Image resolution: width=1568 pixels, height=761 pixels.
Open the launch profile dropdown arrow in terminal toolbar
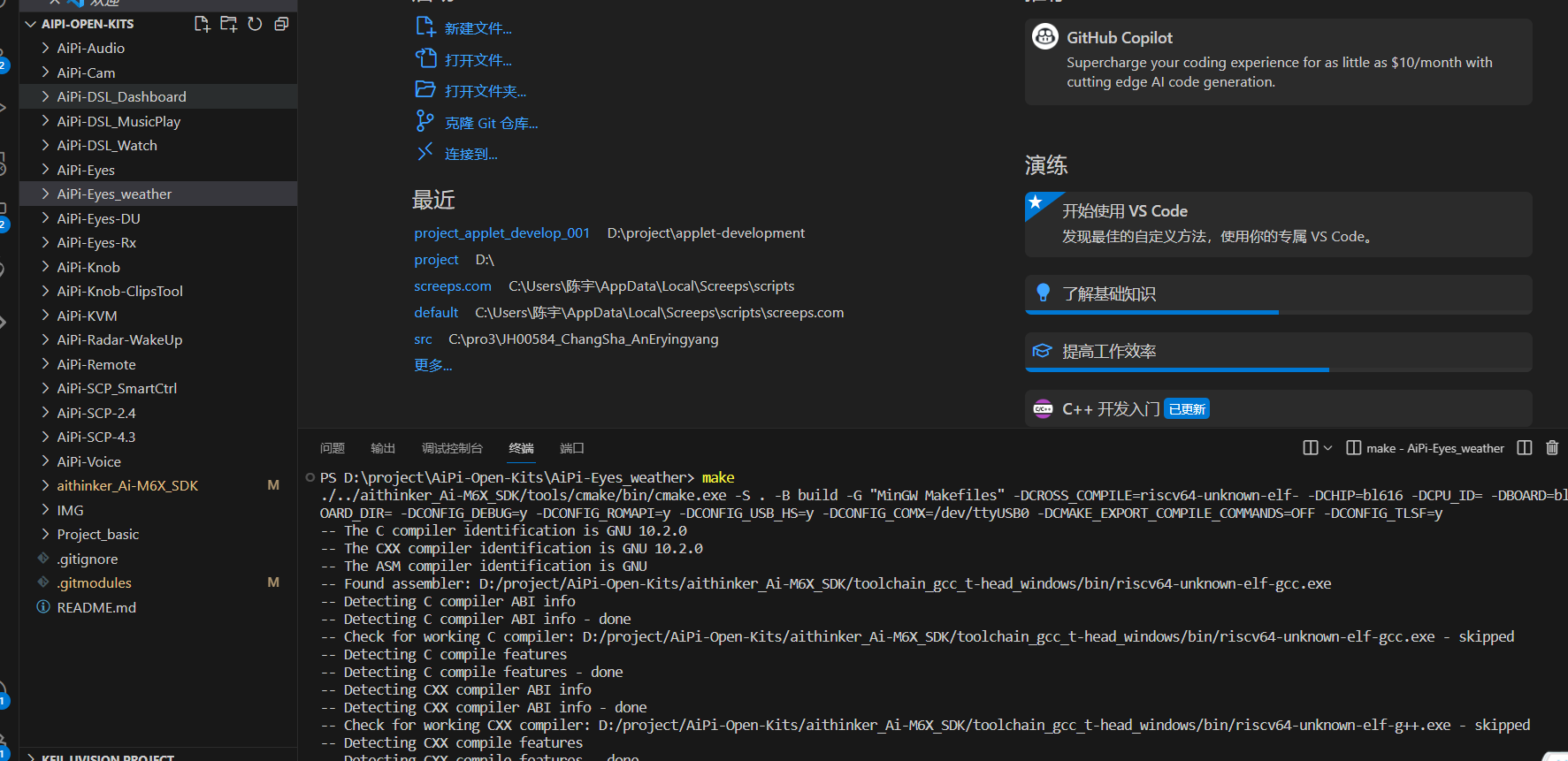1327,448
